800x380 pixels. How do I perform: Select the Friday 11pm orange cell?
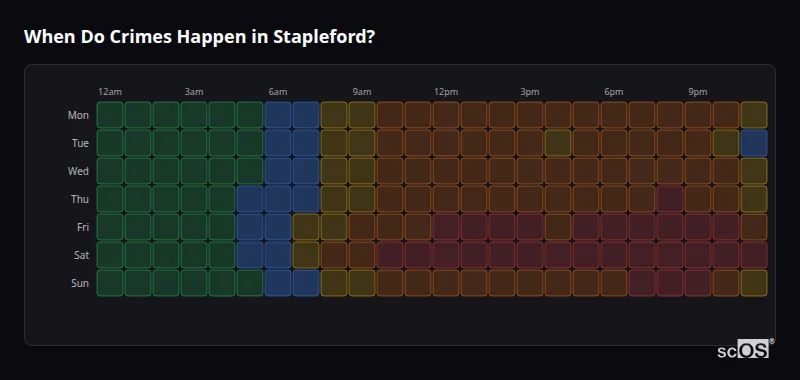point(754,227)
